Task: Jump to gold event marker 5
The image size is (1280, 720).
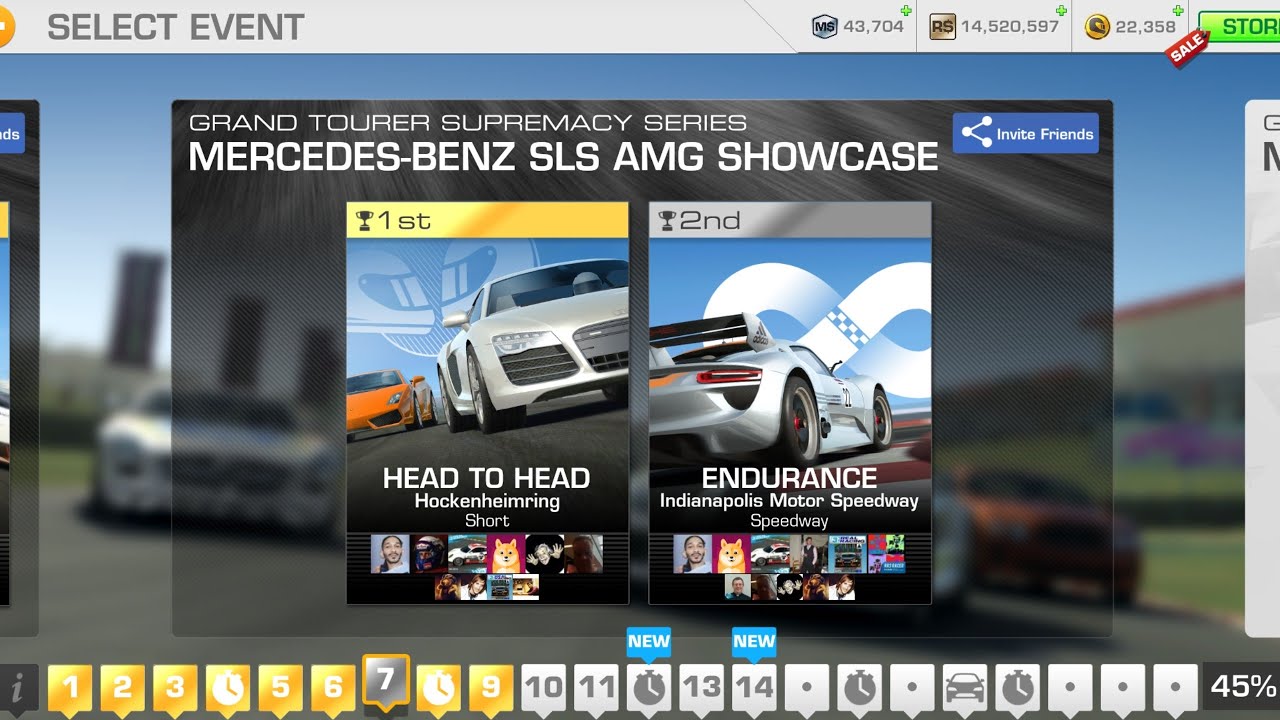Action: coord(280,688)
